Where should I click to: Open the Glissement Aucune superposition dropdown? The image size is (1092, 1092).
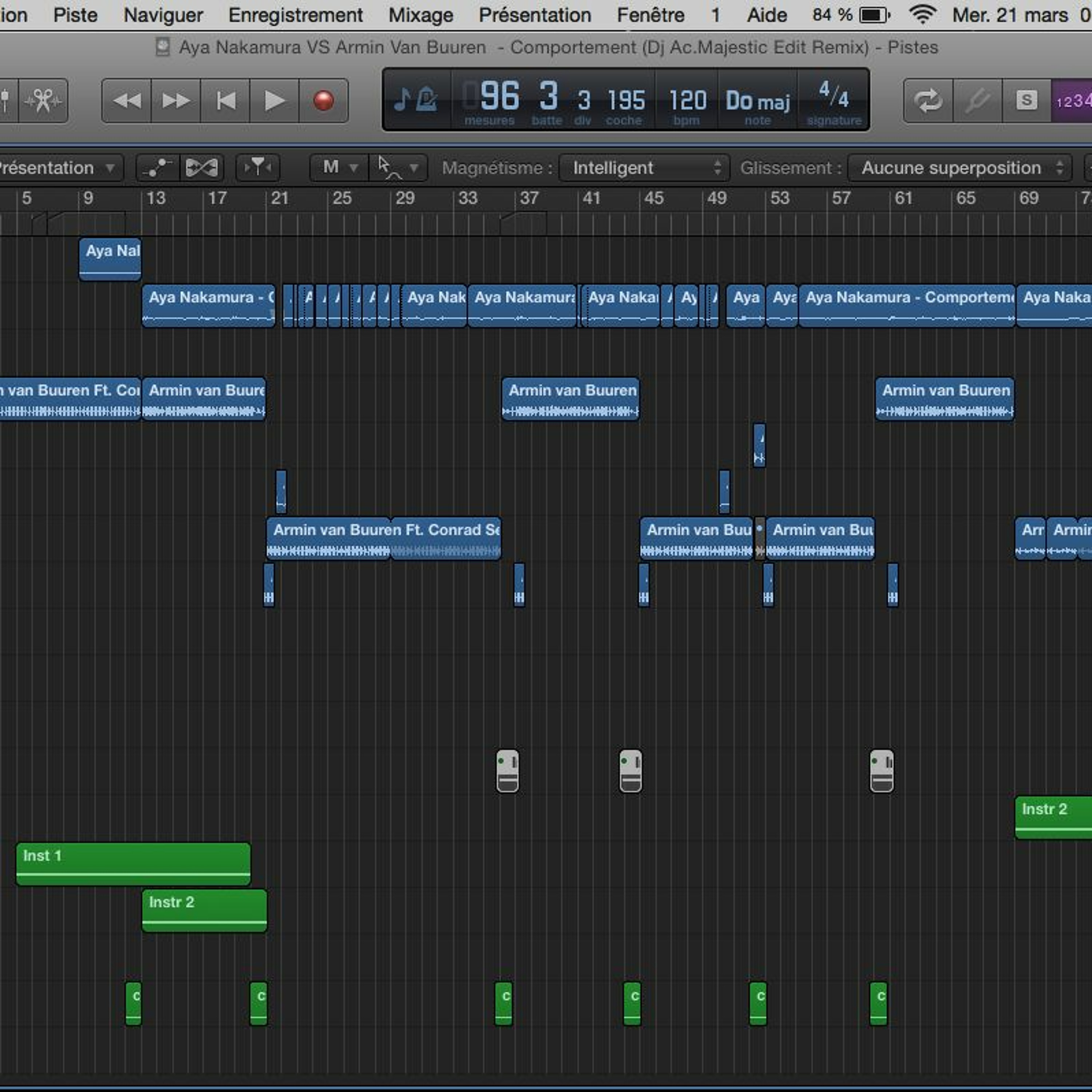tap(959, 168)
